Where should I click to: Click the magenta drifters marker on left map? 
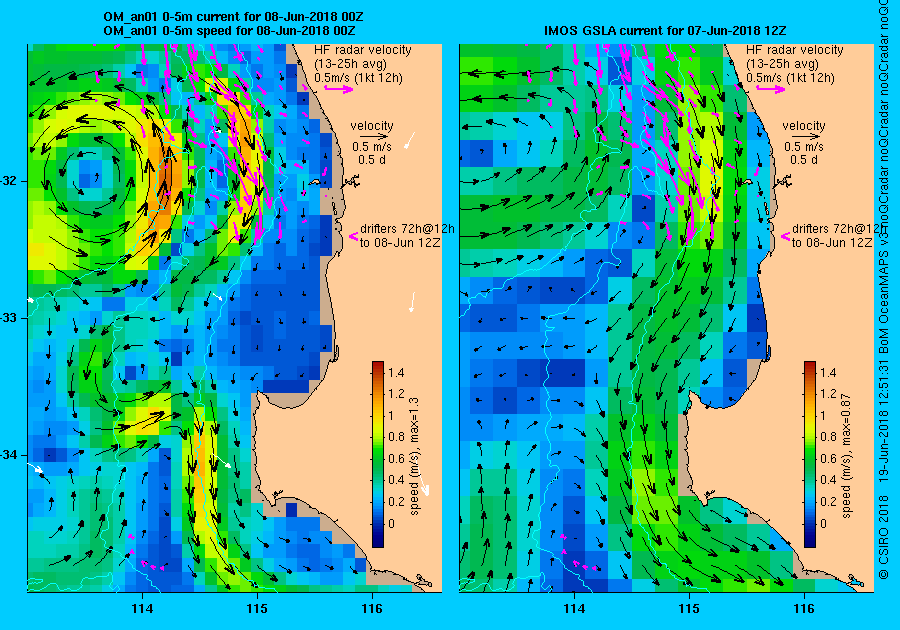click(354, 236)
